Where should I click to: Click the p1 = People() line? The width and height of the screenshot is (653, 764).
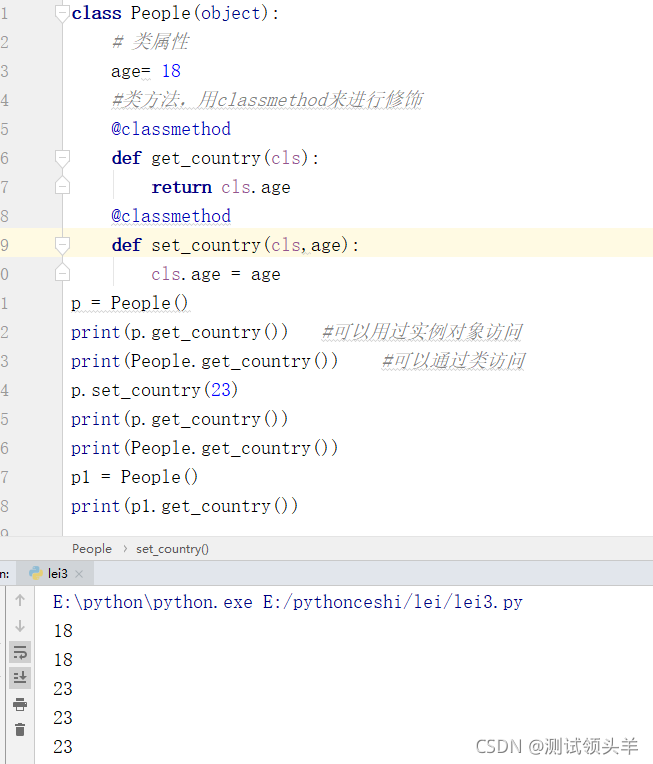[135, 477]
